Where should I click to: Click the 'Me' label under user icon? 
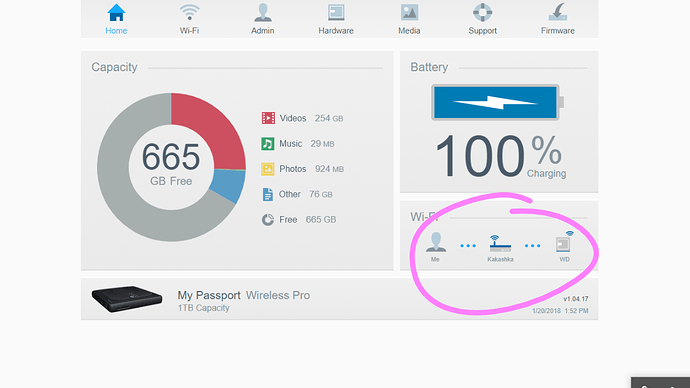pos(435,260)
